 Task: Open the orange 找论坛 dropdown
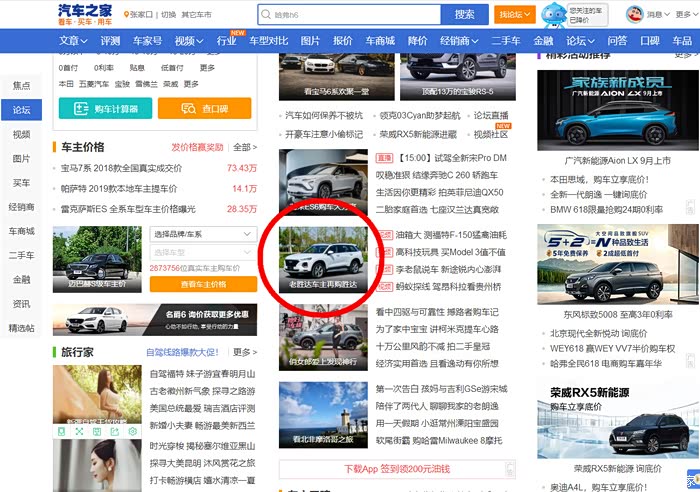coord(514,14)
